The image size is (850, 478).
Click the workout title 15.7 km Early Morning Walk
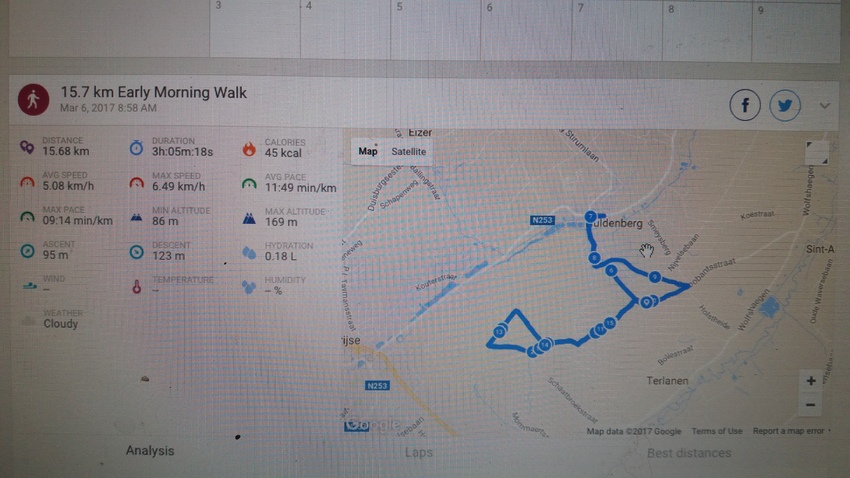153,93
